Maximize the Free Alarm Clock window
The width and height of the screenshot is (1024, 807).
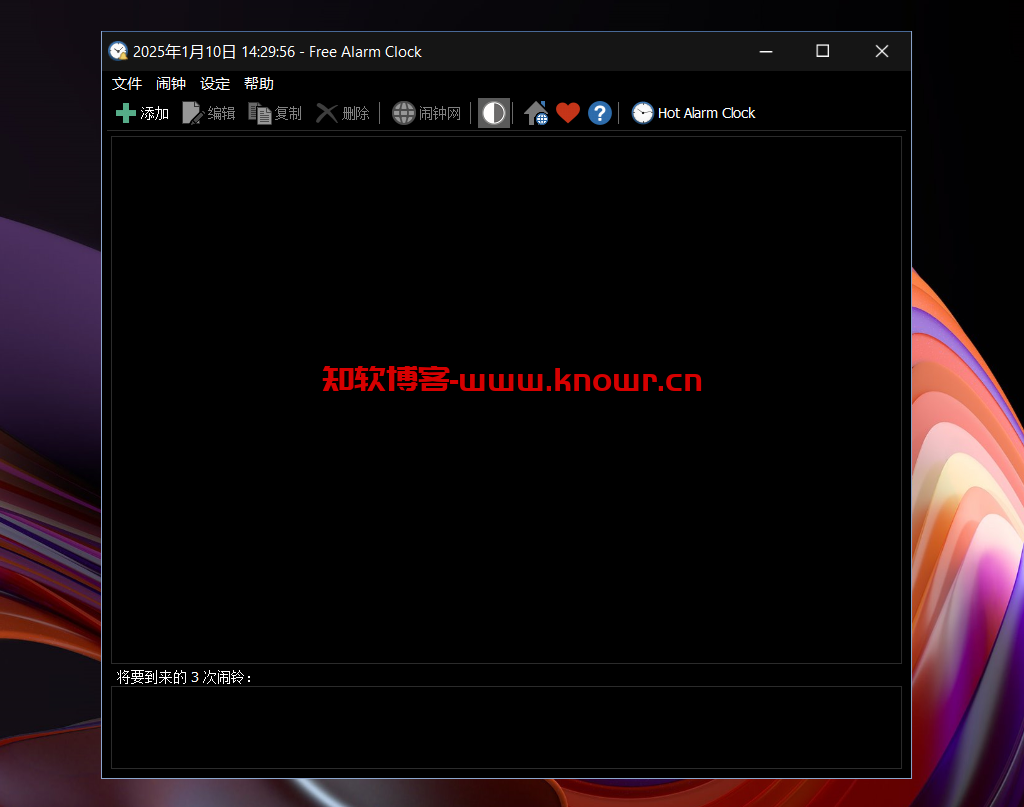point(823,51)
